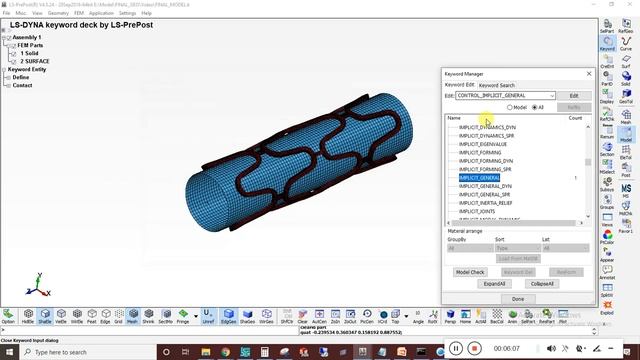Open the Geometry menu
This screenshot has width=640, height=360.
click(x=58, y=13)
